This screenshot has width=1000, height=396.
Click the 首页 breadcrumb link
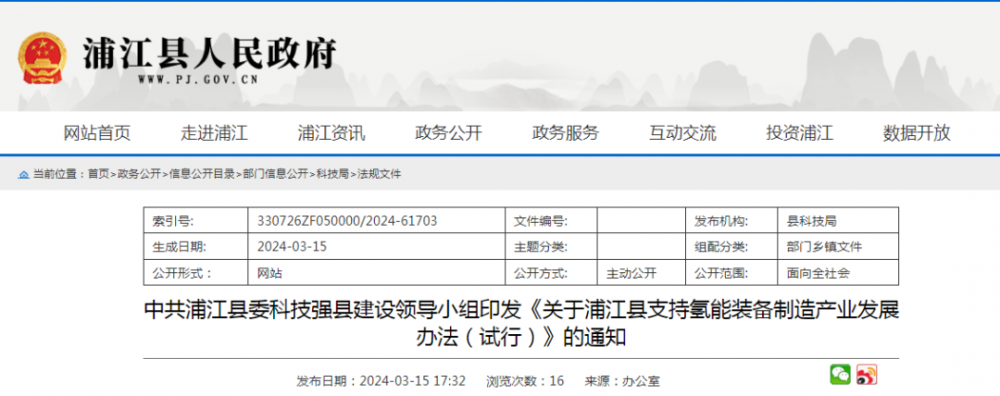point(99,174)
